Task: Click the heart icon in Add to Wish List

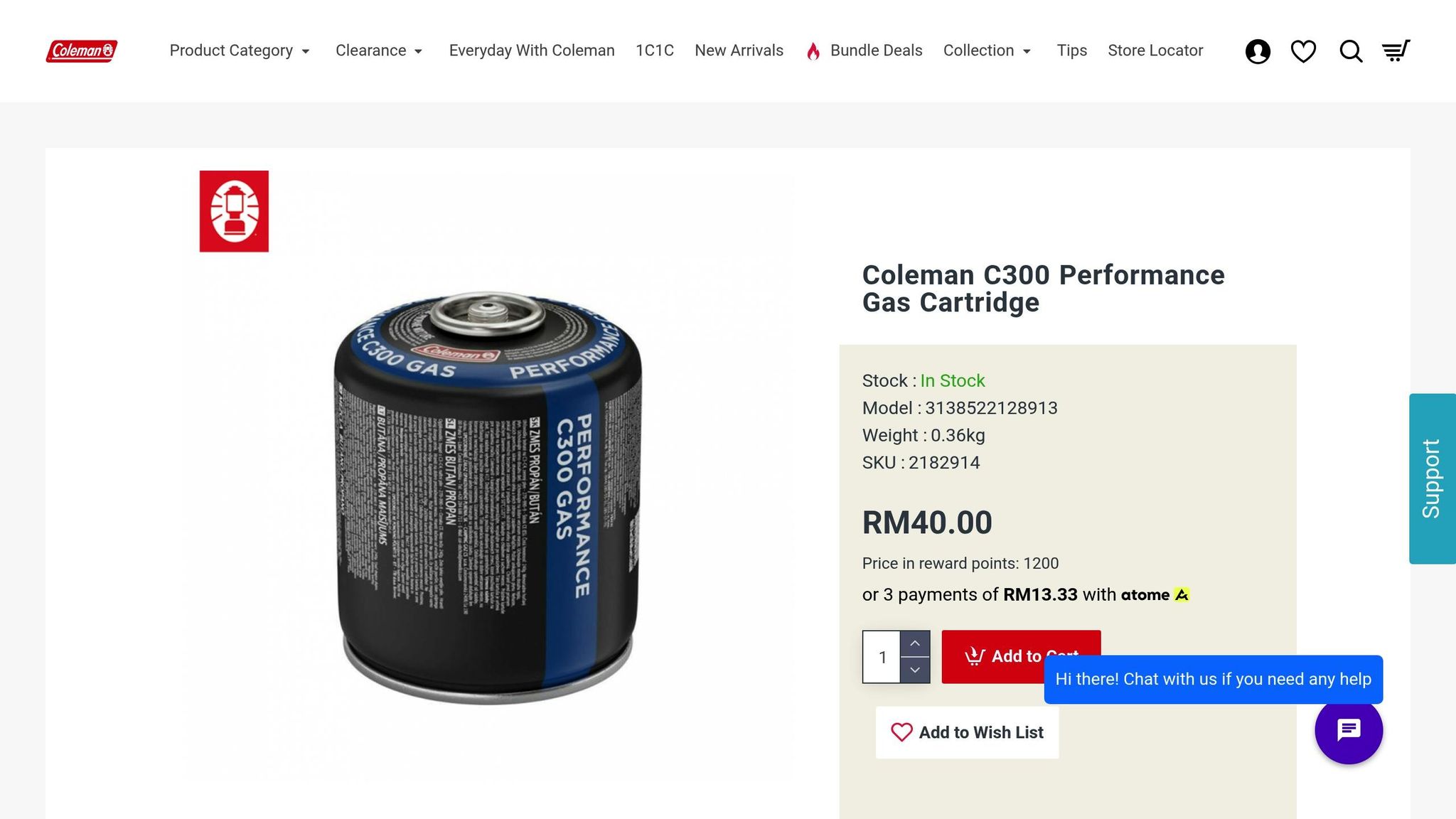Action: click(901, 732)
